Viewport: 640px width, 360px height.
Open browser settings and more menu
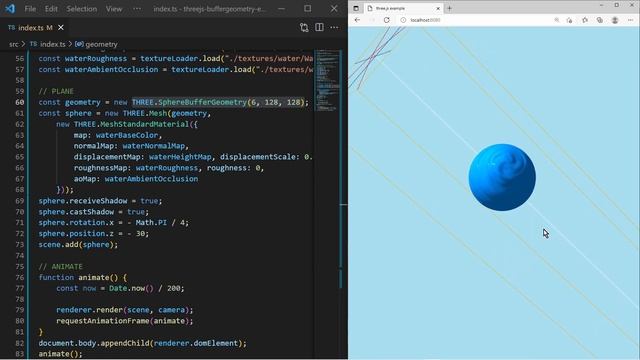pos(630,20)
